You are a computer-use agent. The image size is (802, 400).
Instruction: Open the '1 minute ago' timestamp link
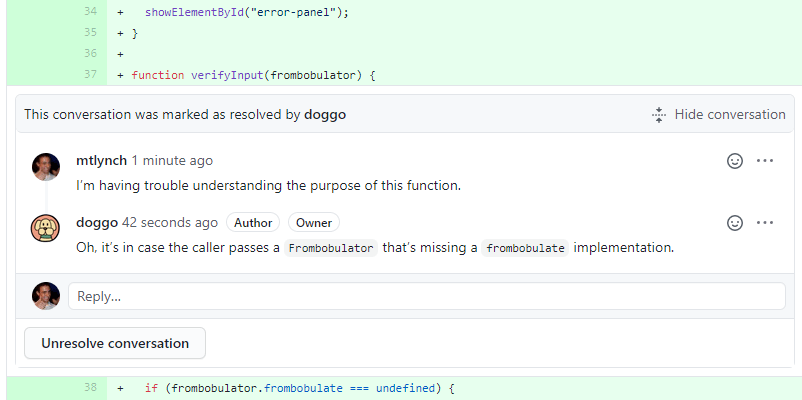click(x=172, y=161)
